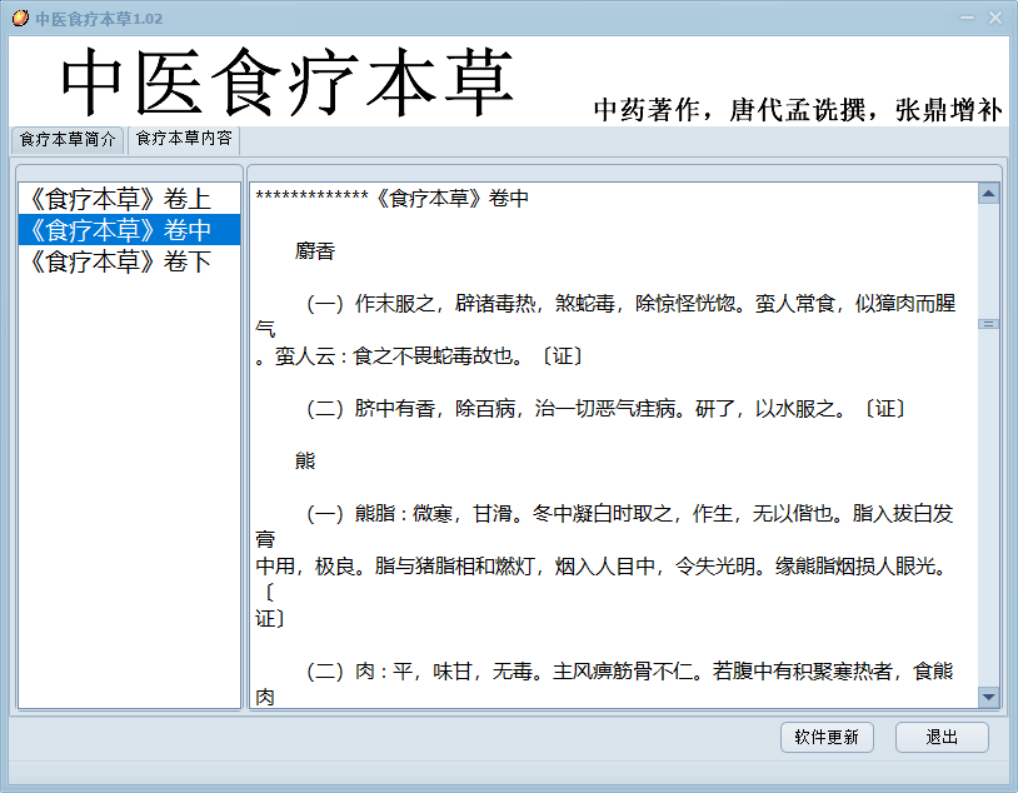Click the app icon in the title bar
Image resolution: width=1018 pixels, height=793 pixels.
coord(20,19)
